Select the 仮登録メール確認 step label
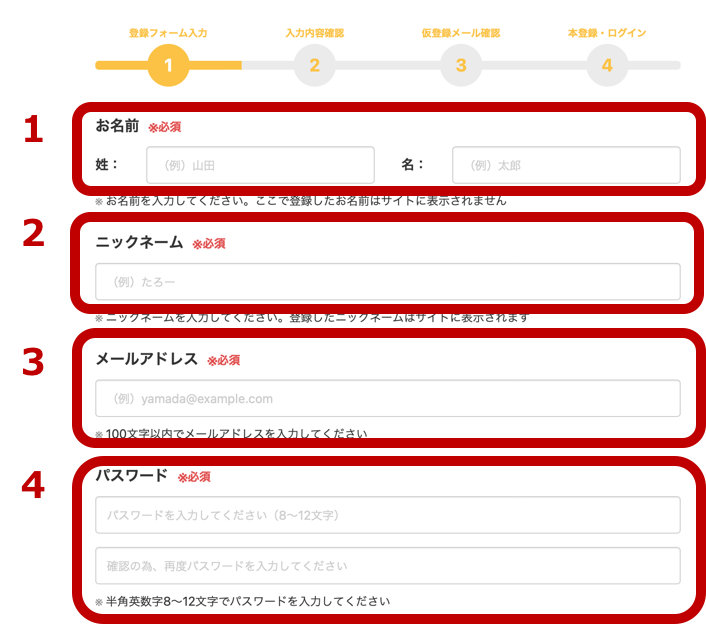The height and width of the screenshot is (624, 706). (x=461, y=33)
